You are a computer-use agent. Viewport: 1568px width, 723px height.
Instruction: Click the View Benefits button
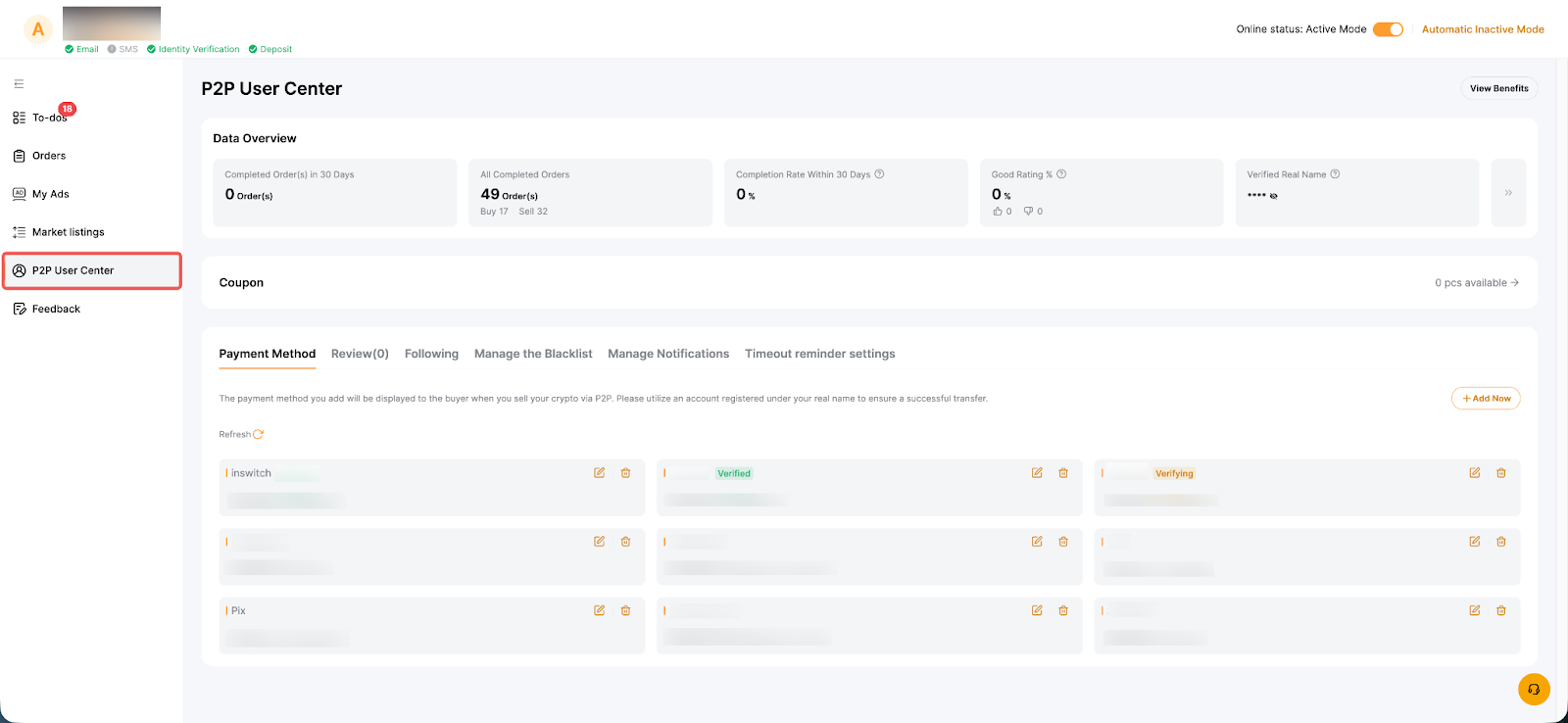pos(1498,88)
